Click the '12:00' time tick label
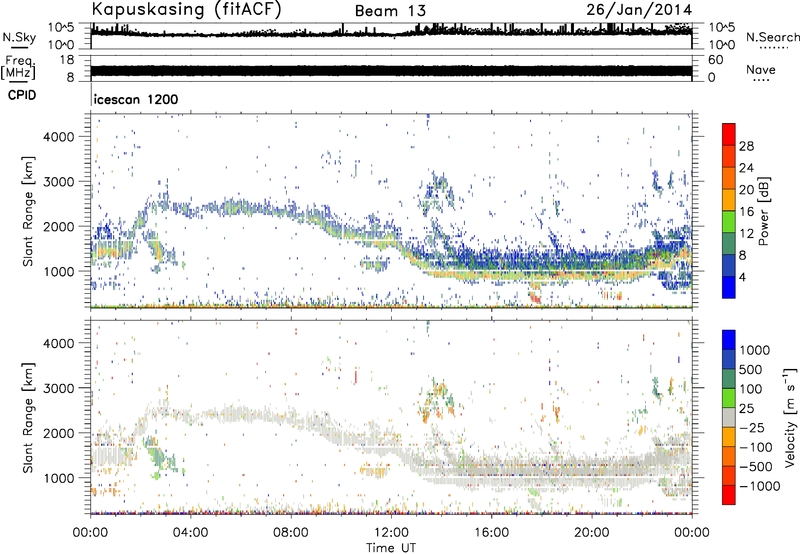 (391, 533)
